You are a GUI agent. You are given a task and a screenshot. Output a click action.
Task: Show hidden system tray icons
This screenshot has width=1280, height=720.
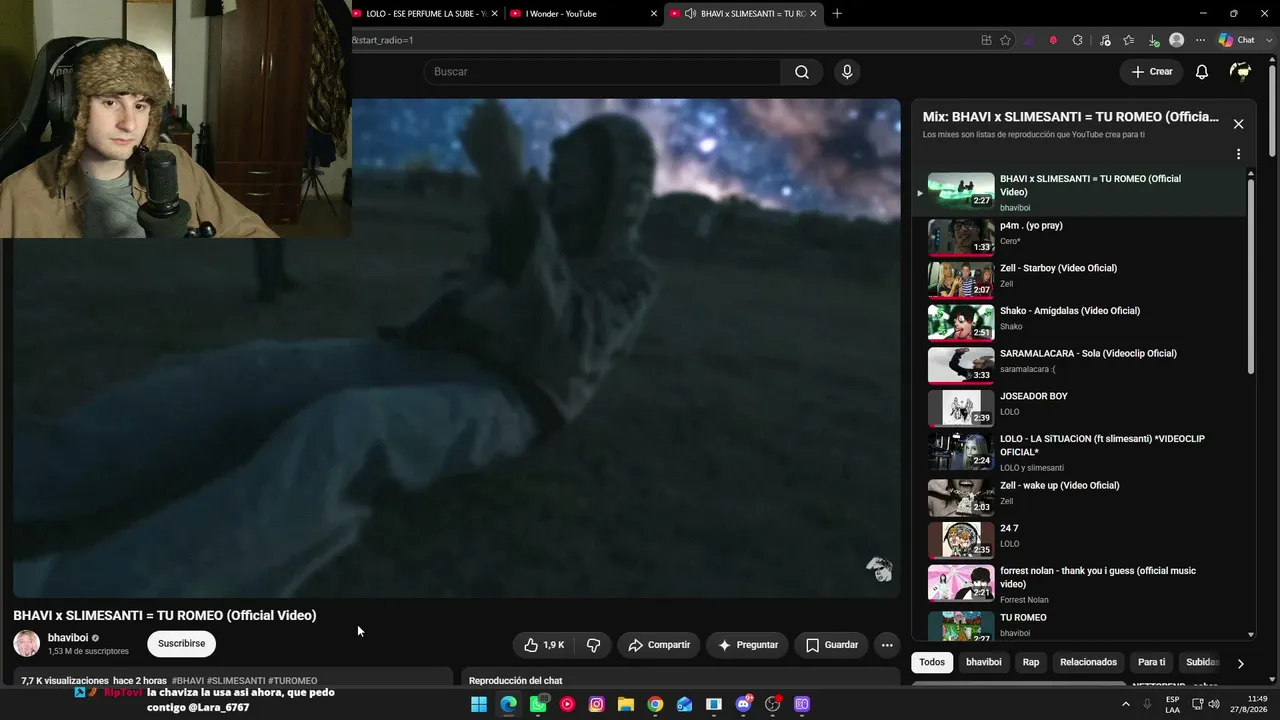coord(1126,704)
